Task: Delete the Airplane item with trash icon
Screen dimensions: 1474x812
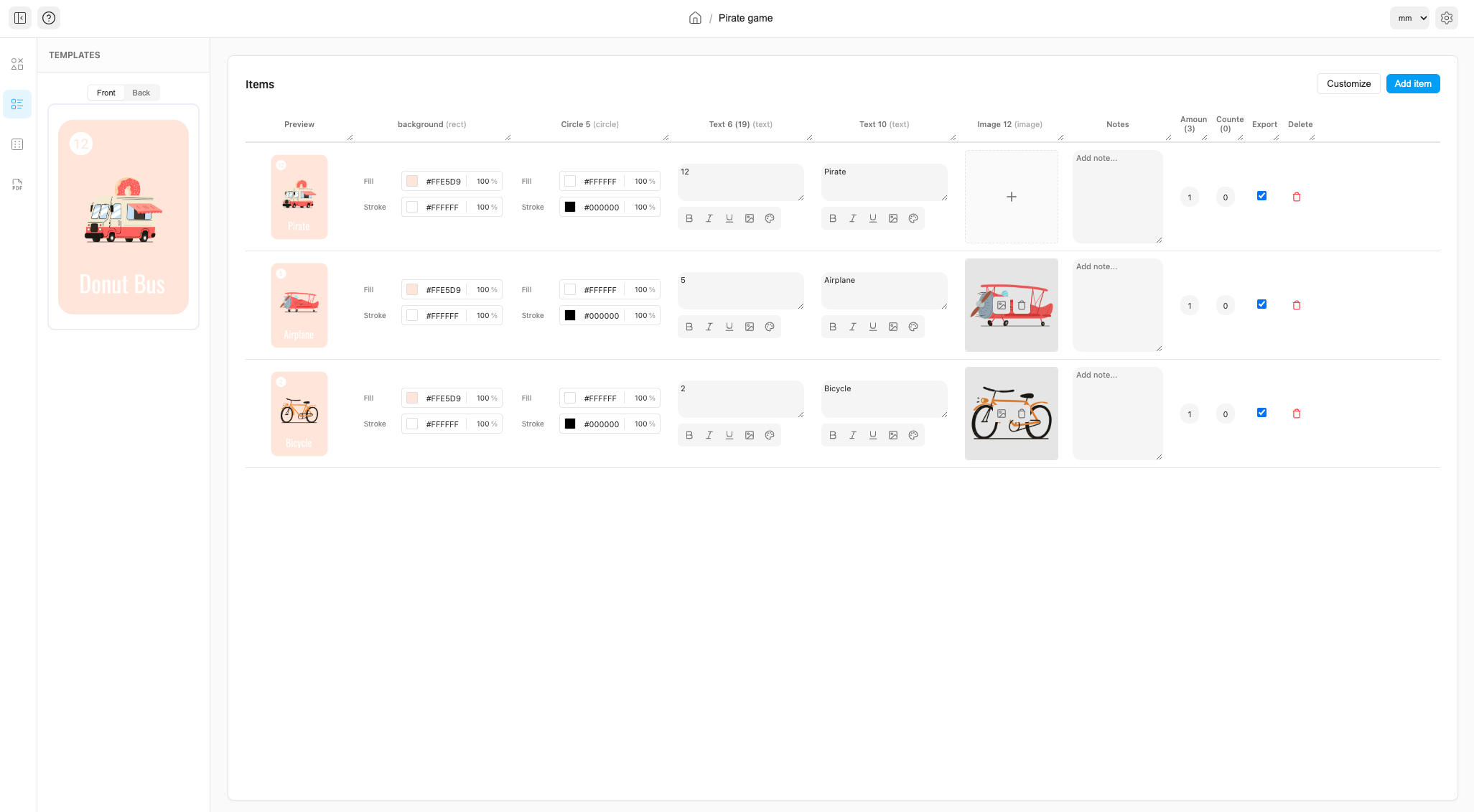Action: tap(1297, 305)
